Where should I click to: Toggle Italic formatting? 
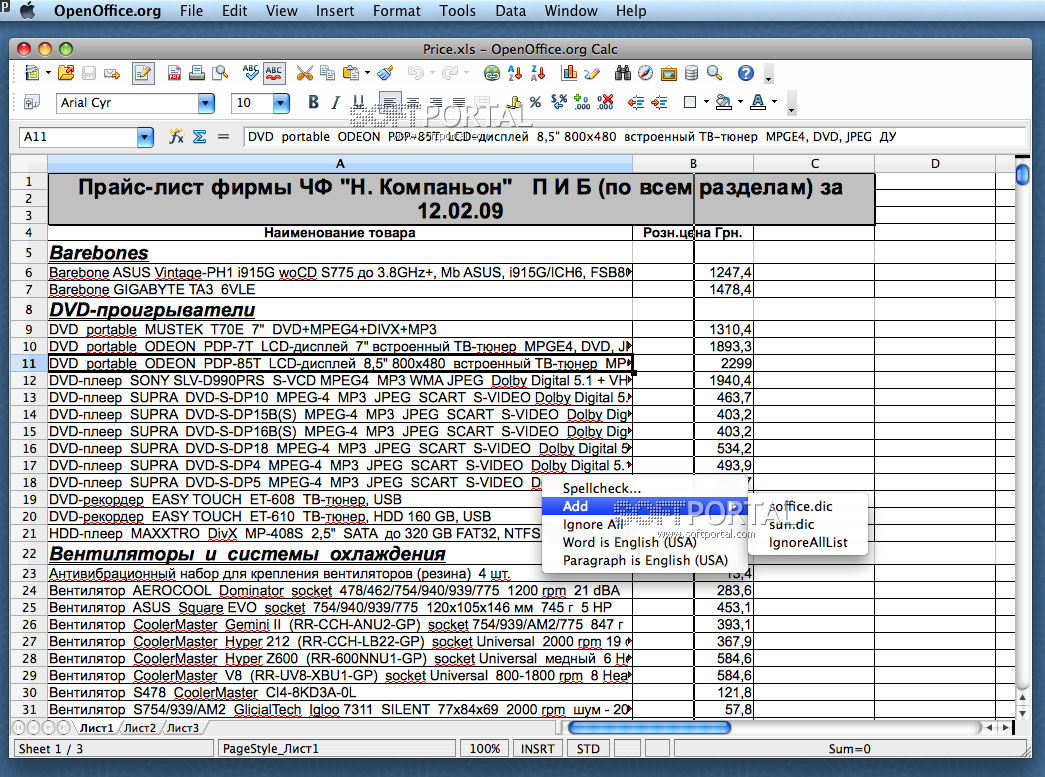coord(336,102)
